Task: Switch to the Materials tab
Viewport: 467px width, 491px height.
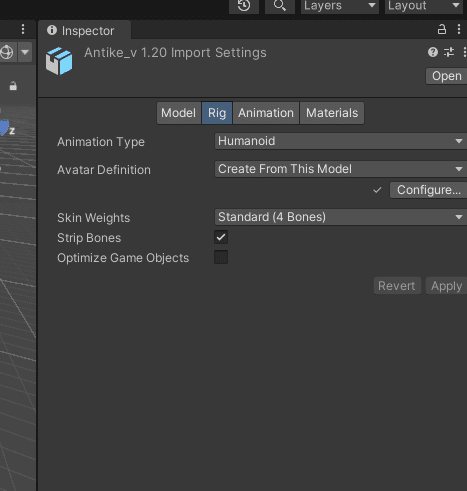Action: coord(332,113)
